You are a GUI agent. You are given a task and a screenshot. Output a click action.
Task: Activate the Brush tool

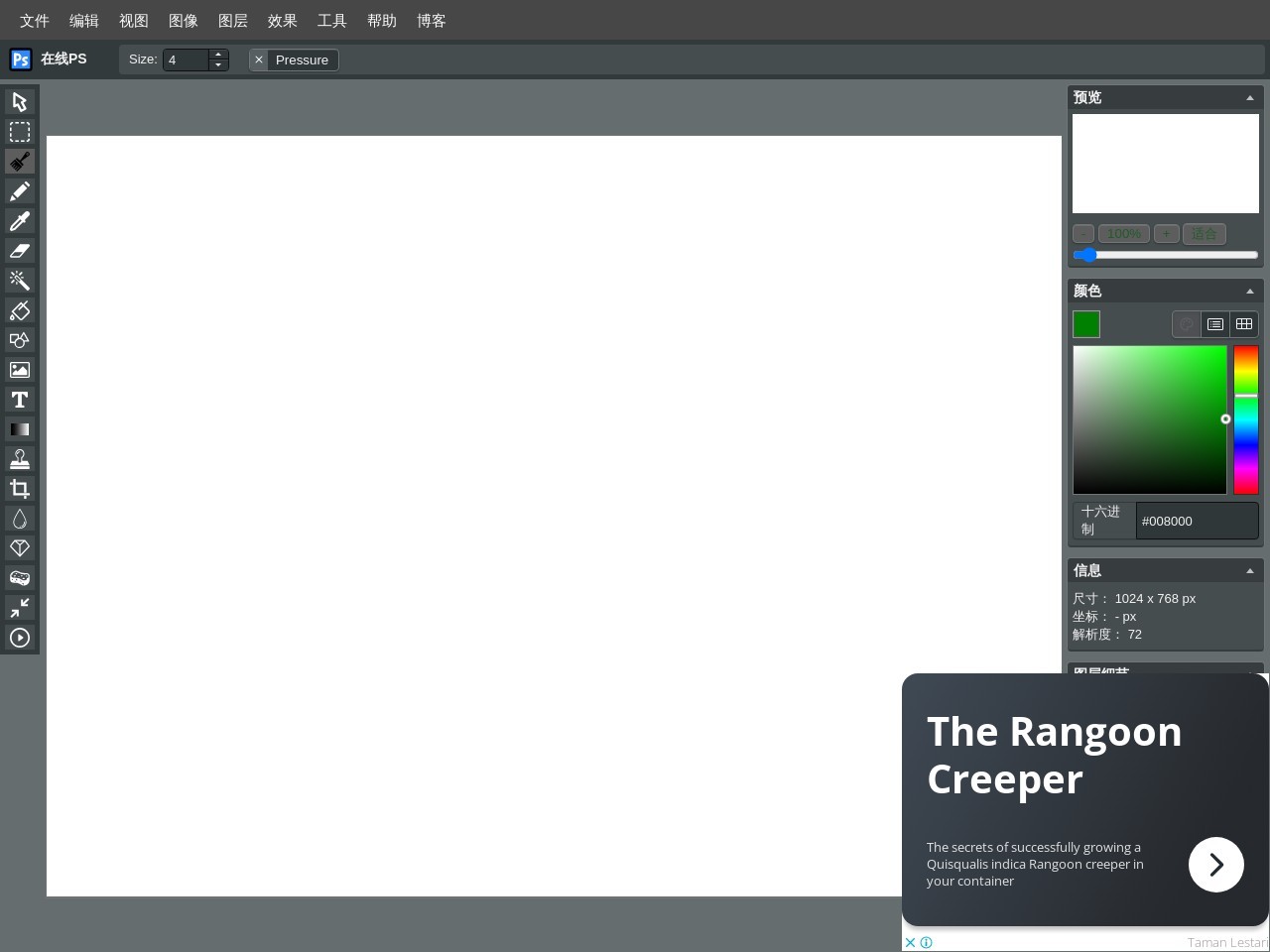pyautogui.click(x=20, y=162)
